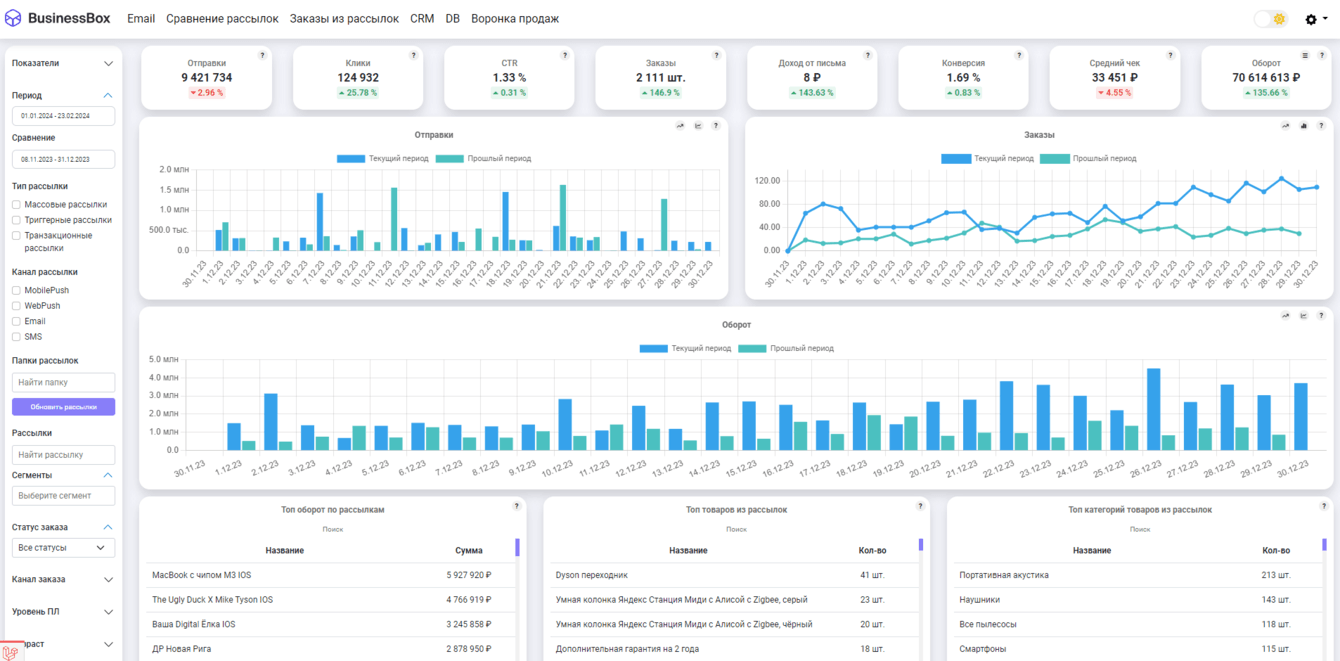Open help for the Отправки metric card

coord(263,56)
